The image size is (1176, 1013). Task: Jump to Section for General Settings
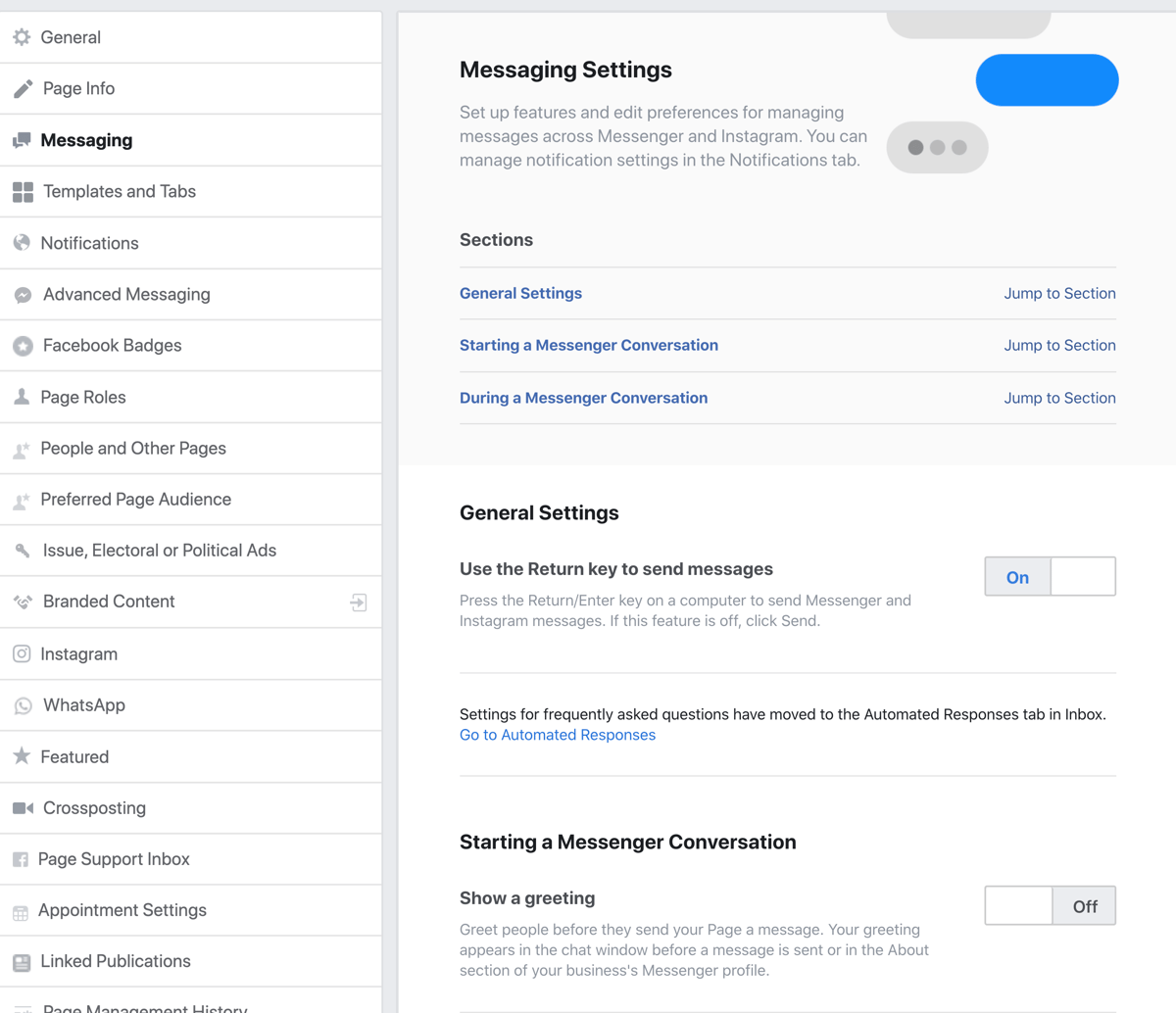1059,293
